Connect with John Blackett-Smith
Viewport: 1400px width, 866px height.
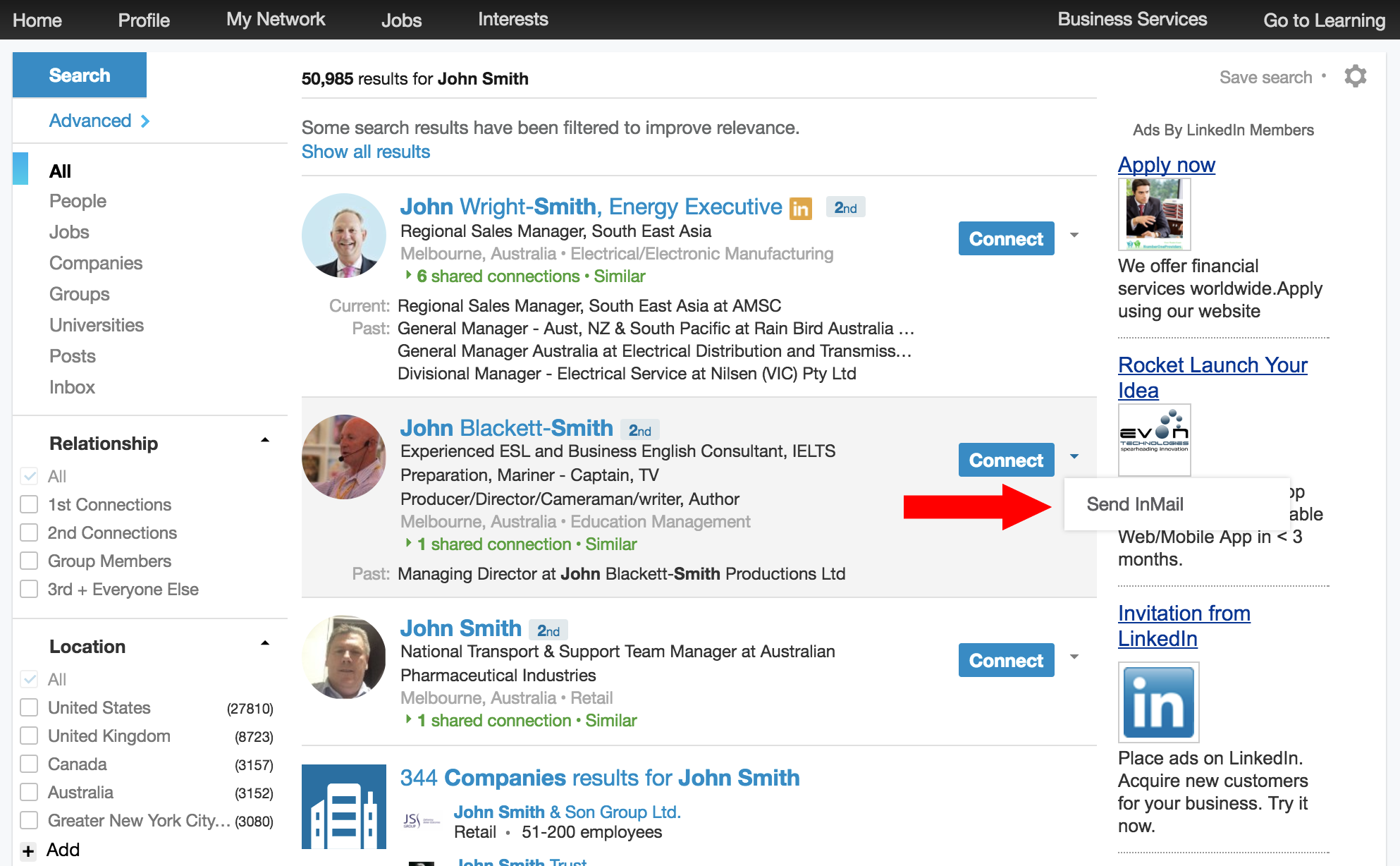pyautogui.click(x=1006, y=461)
